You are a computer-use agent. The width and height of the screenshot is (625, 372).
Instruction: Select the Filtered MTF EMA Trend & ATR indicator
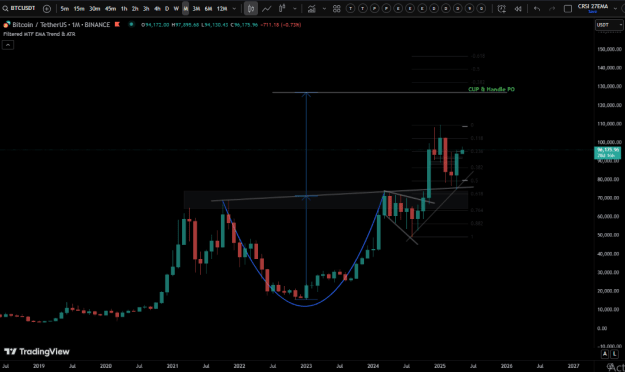pos(39,34)
